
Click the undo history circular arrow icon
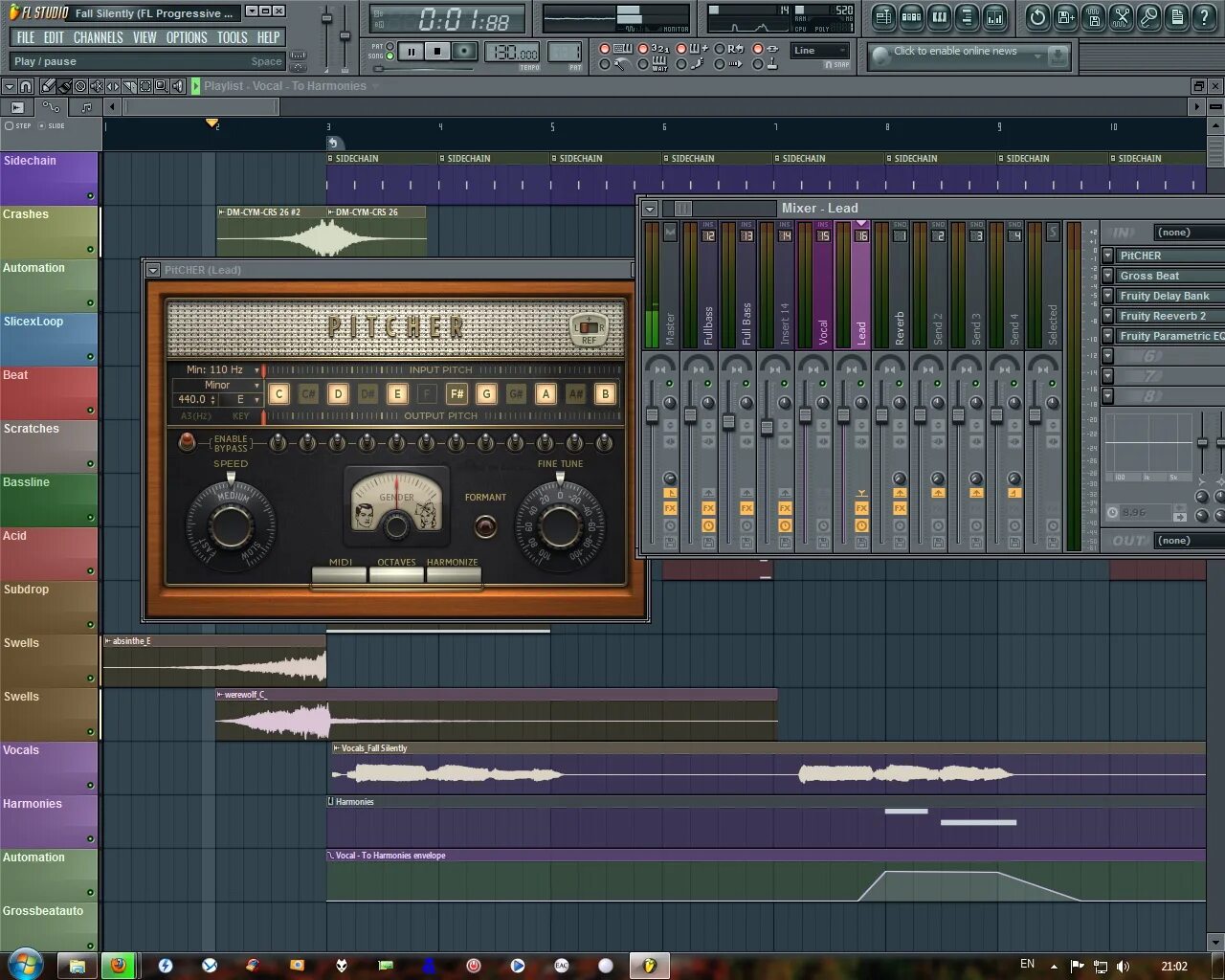pyautogui.click(x=1037, y=16)
